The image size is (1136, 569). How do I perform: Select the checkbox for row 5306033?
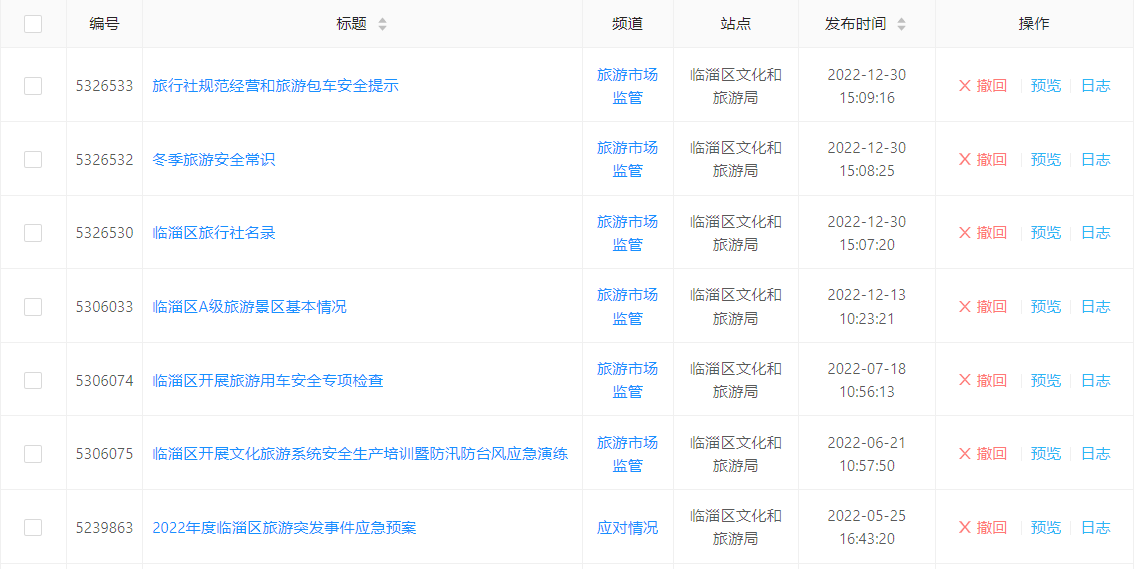tap(33, 307)
